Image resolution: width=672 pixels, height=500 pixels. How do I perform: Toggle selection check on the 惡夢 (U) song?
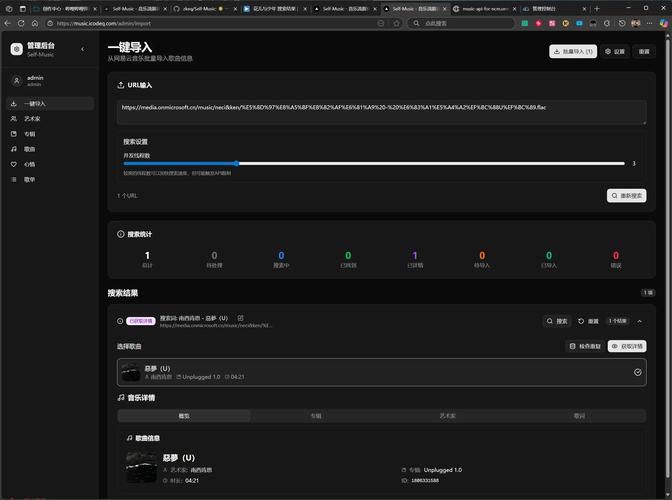tap(637, 372)
